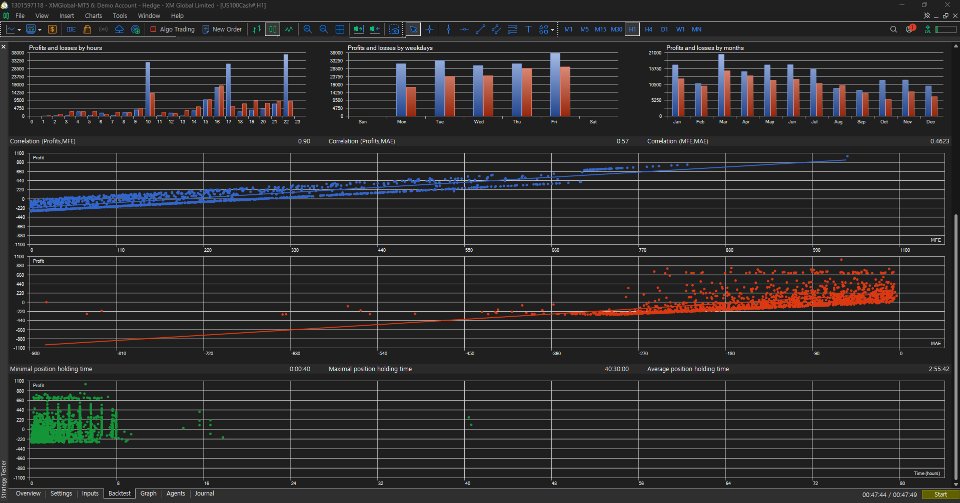Open the Tools menu
Viewport: 960px width, 503px height.
(120, 15)
